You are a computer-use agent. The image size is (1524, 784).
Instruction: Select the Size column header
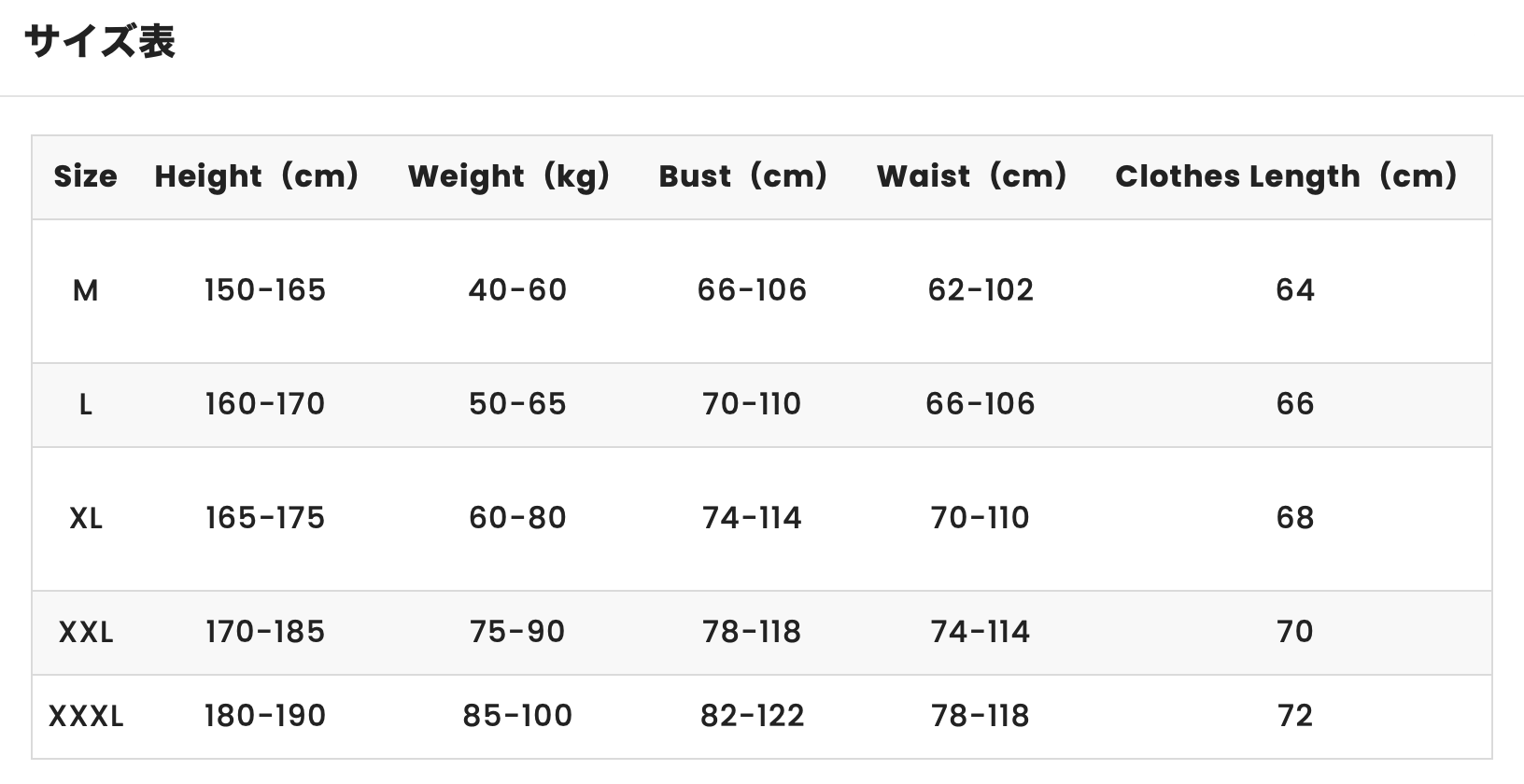(85, 176)
